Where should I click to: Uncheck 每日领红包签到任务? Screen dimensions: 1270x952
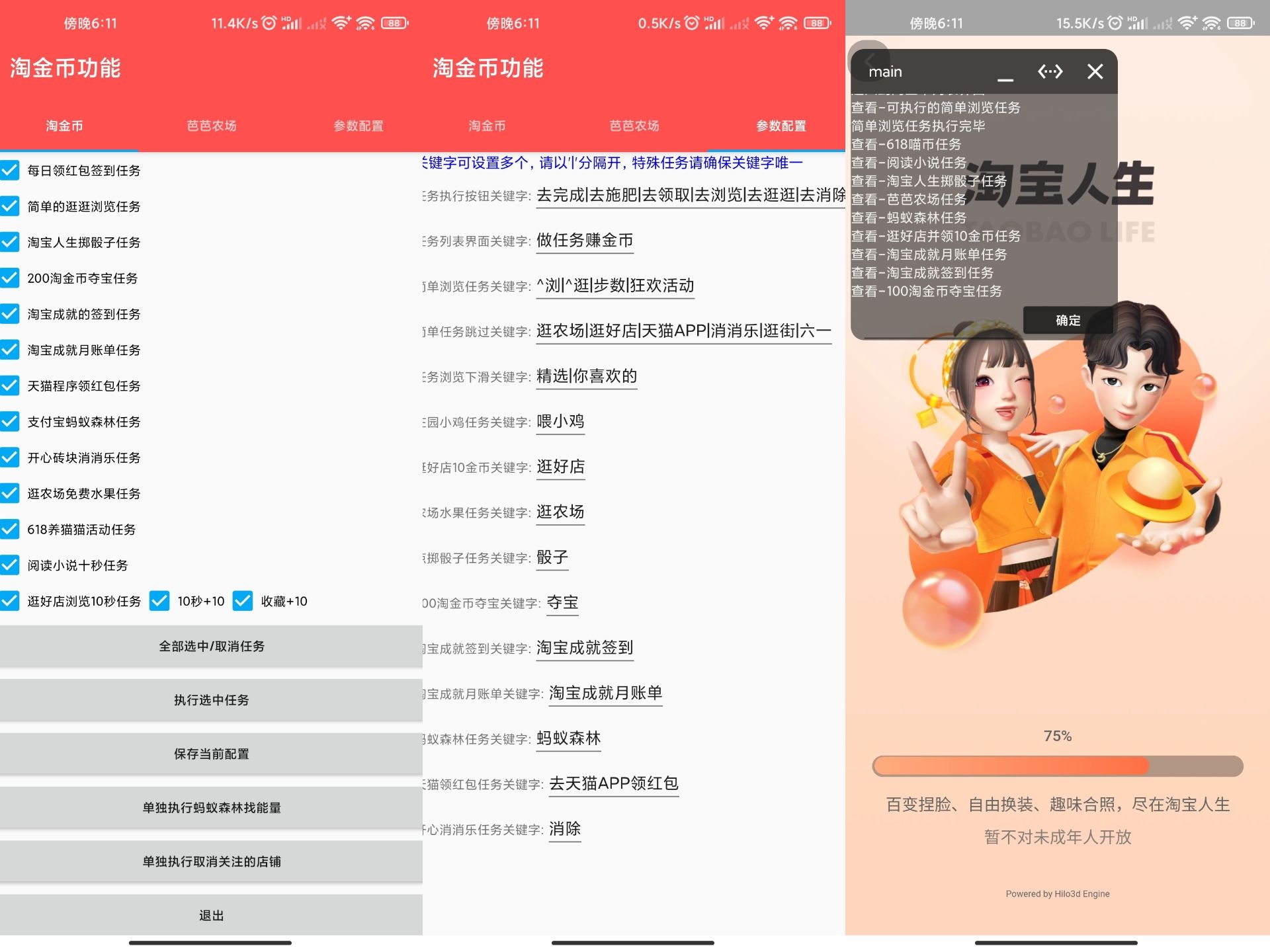pyautogui.click(x=10, y=171)
